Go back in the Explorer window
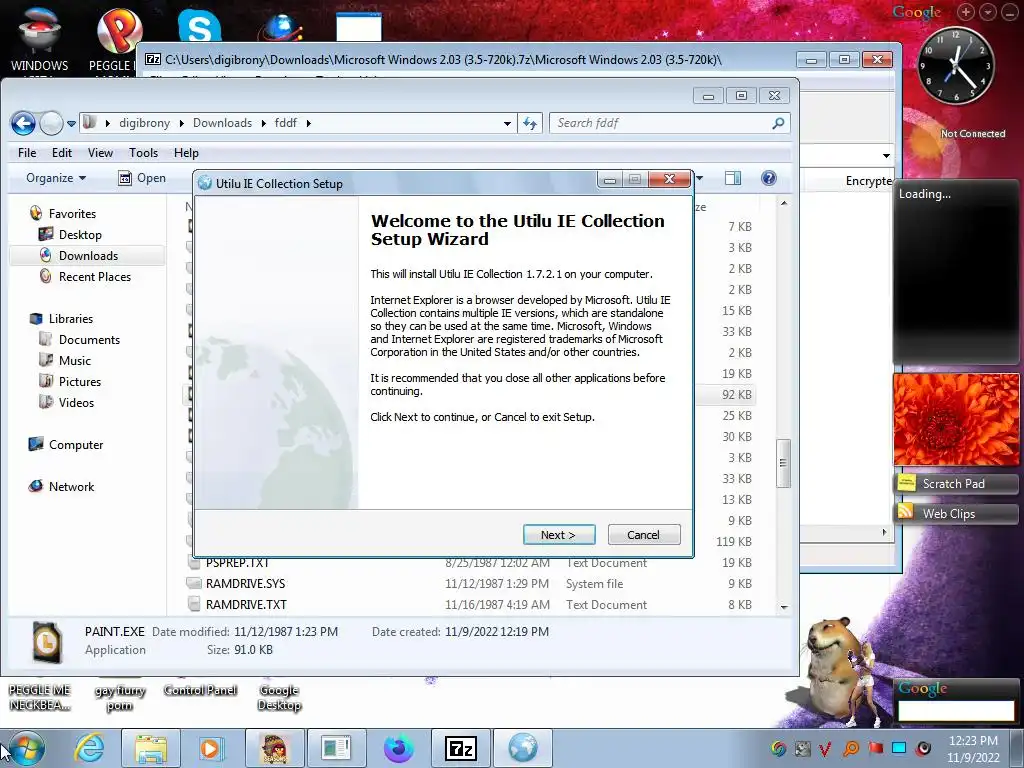The width and height of the screenshot is (1024, 768). 23,123
